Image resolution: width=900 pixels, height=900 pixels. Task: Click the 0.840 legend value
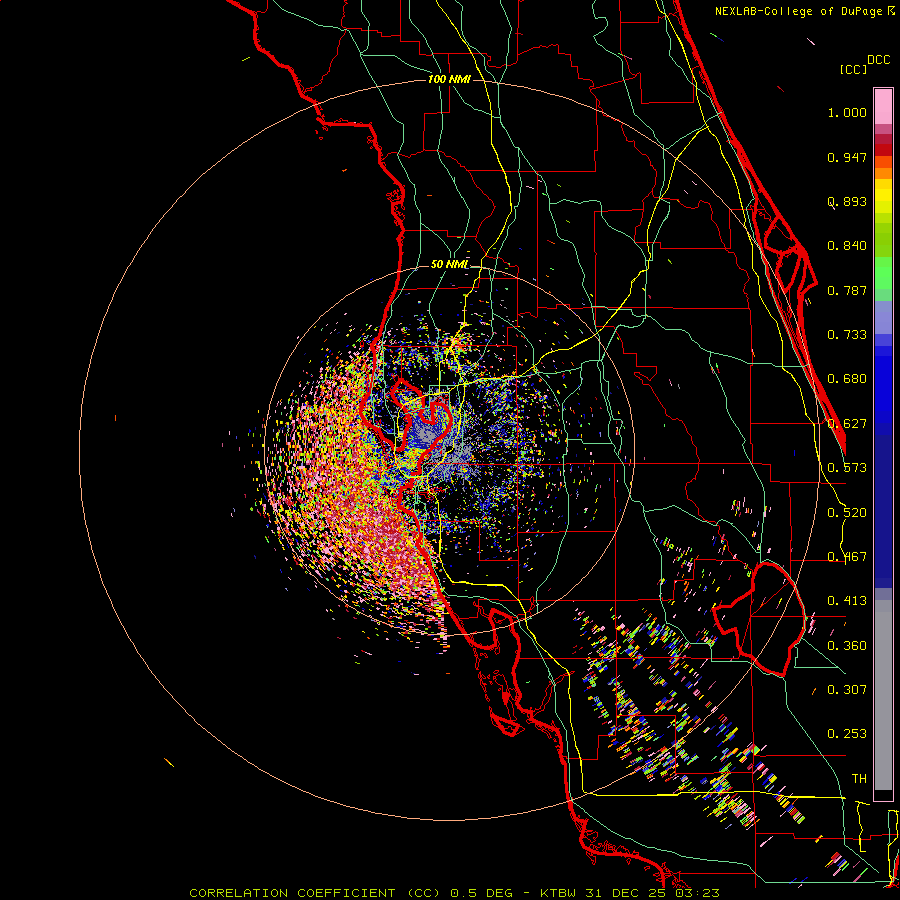click(847, 246)
